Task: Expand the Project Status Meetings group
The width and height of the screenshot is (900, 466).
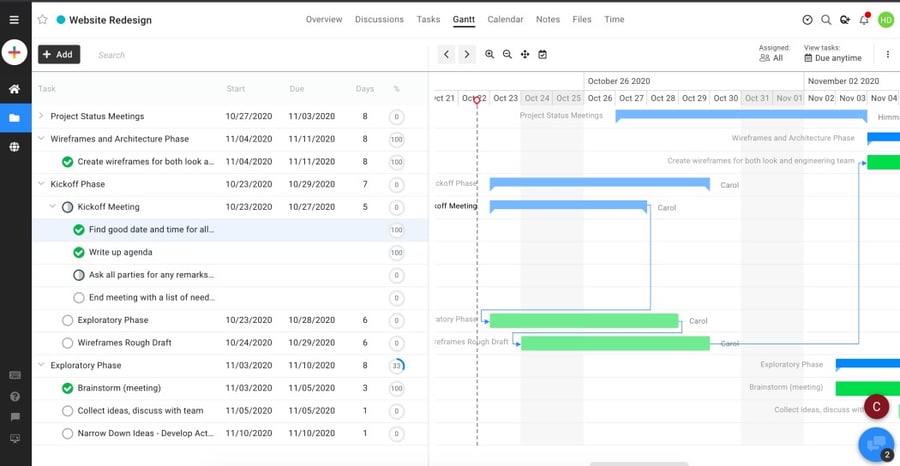Action: 41,116
